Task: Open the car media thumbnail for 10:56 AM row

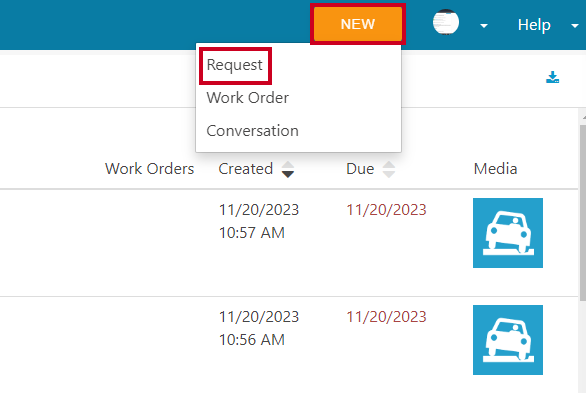Action: click(x=508, y=340)
